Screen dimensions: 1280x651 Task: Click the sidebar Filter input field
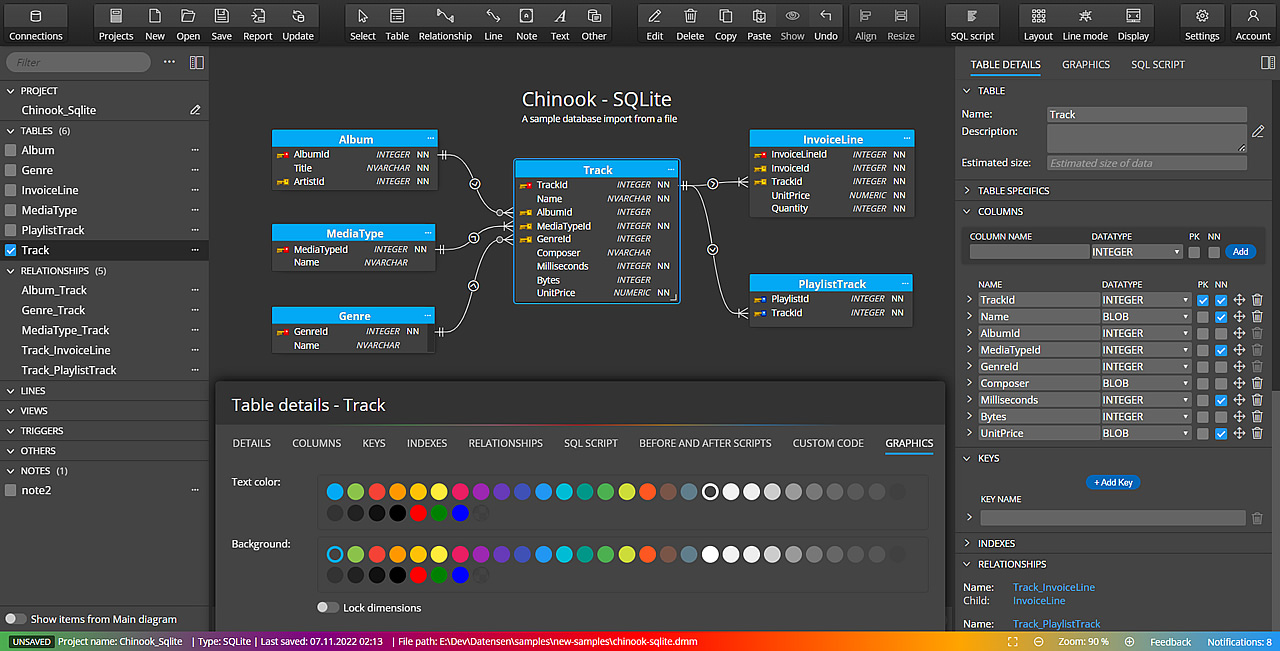78,62
